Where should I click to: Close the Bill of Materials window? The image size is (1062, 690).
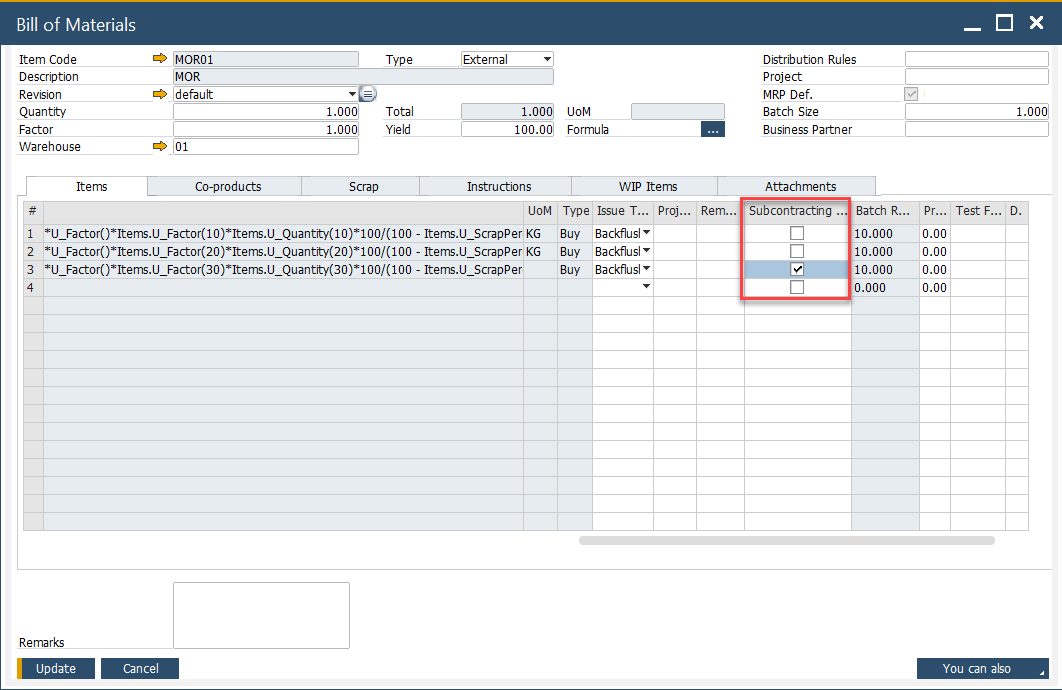coord(1037,23)
